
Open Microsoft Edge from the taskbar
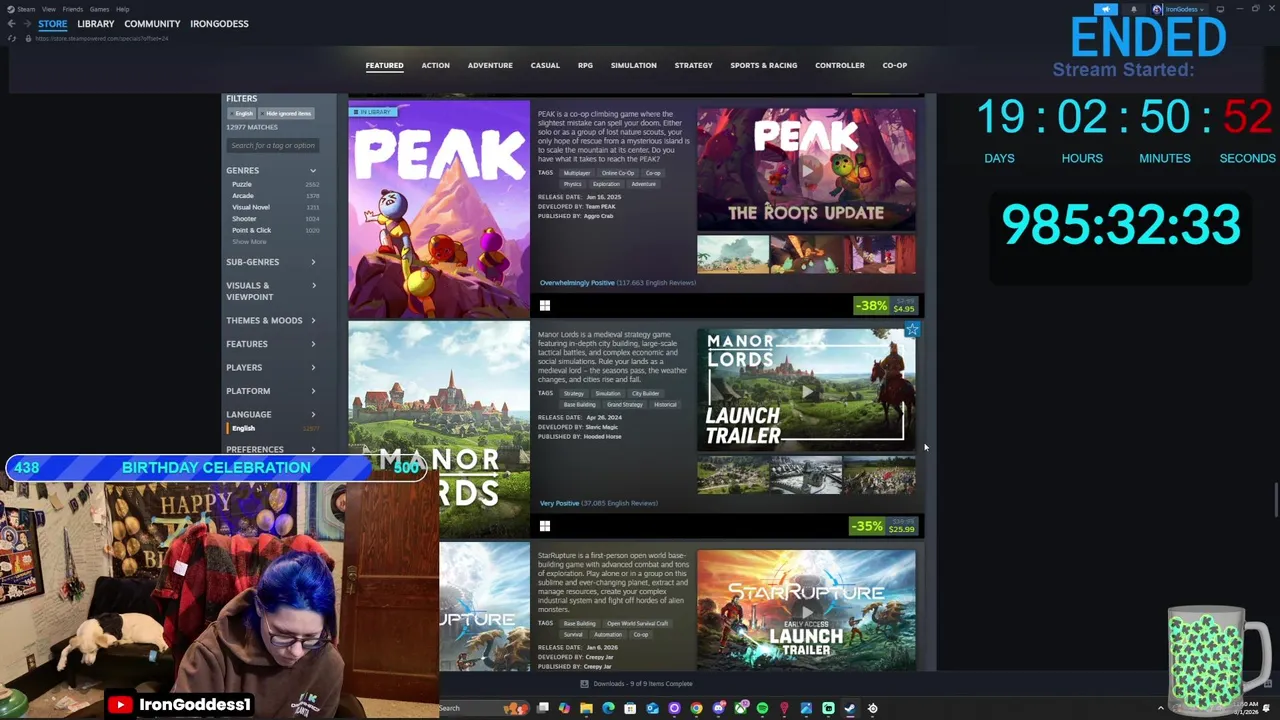point(608,708)
